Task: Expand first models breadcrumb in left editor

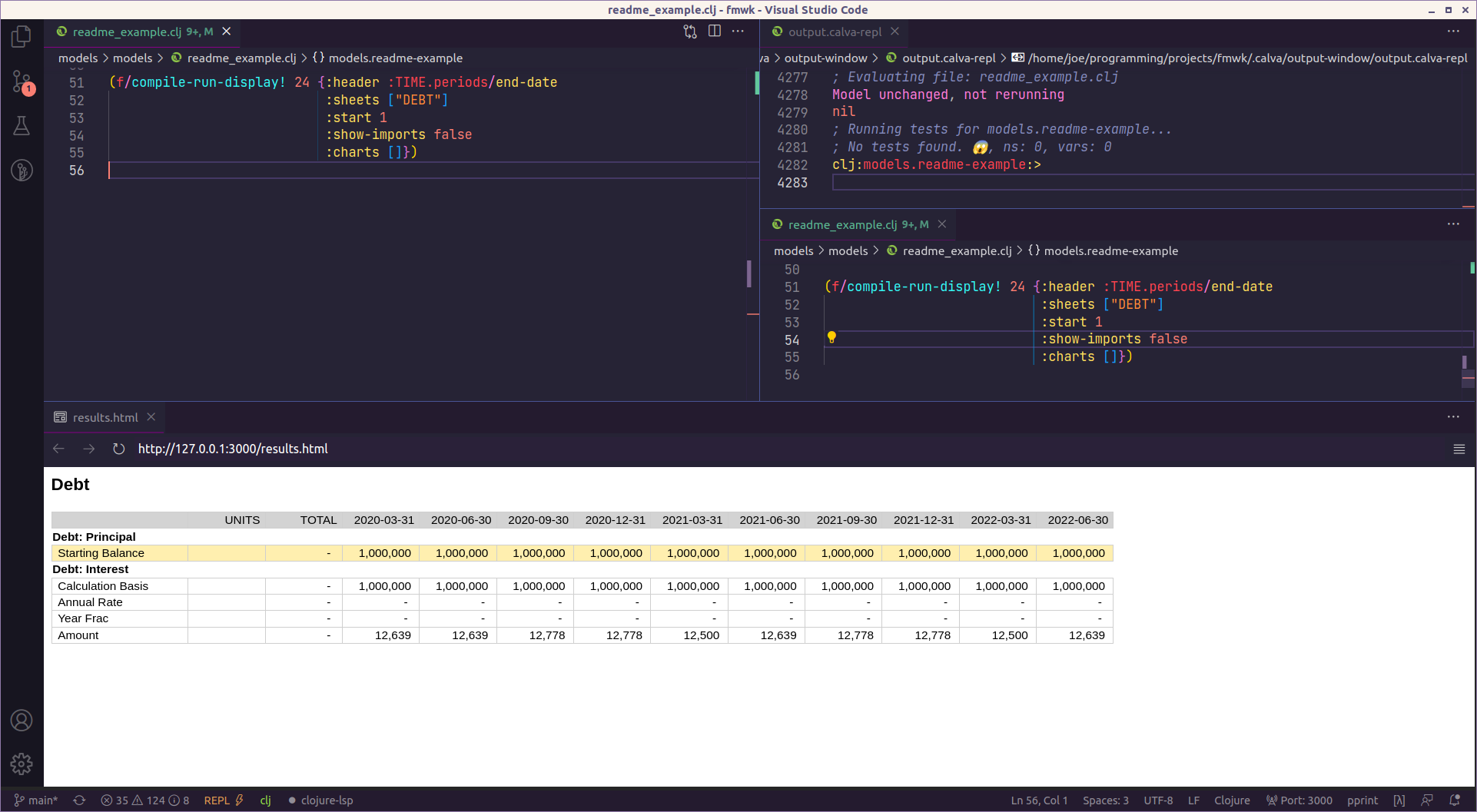Action: (78, 58)
